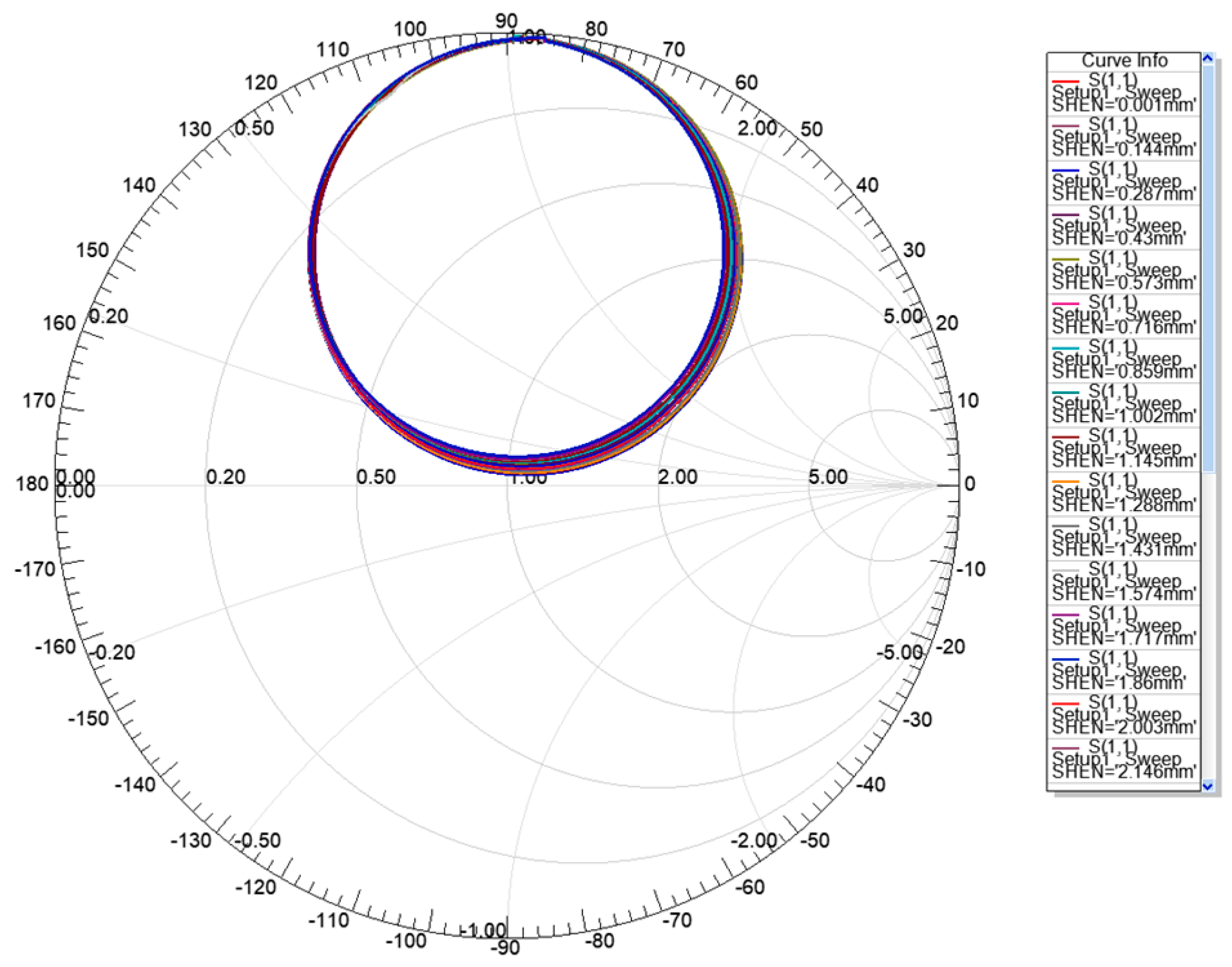This screenshot has width=1232, height=967.
Task: Click the -80 degree angle label
Action: pyautogui.click(x=599, y=941)
